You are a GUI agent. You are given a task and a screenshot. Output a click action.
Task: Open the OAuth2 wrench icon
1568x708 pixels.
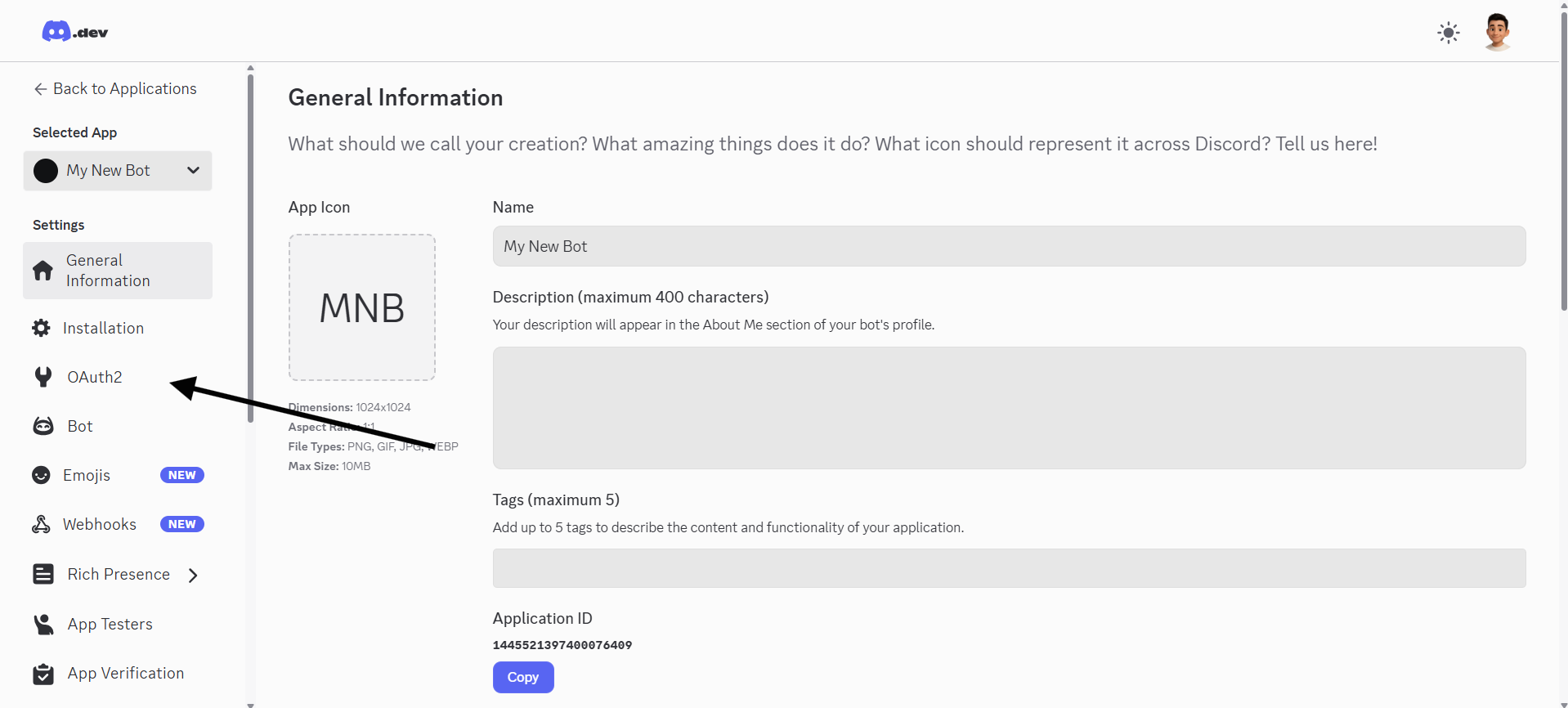tap(43, 377)
